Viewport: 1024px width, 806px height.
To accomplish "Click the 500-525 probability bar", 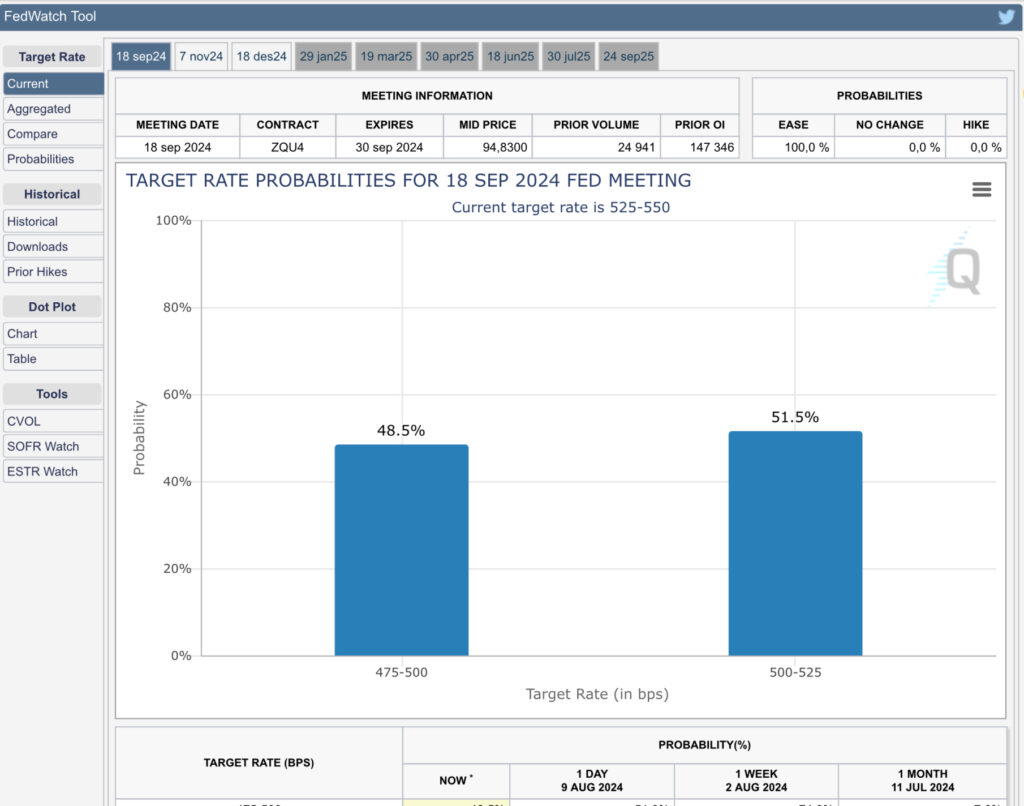I will 795,543.
